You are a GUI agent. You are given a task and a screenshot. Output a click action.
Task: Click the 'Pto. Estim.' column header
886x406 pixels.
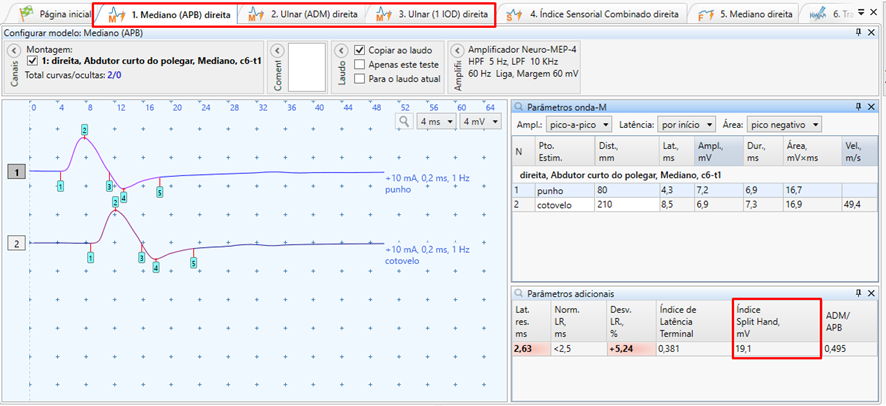pos(565,151)
